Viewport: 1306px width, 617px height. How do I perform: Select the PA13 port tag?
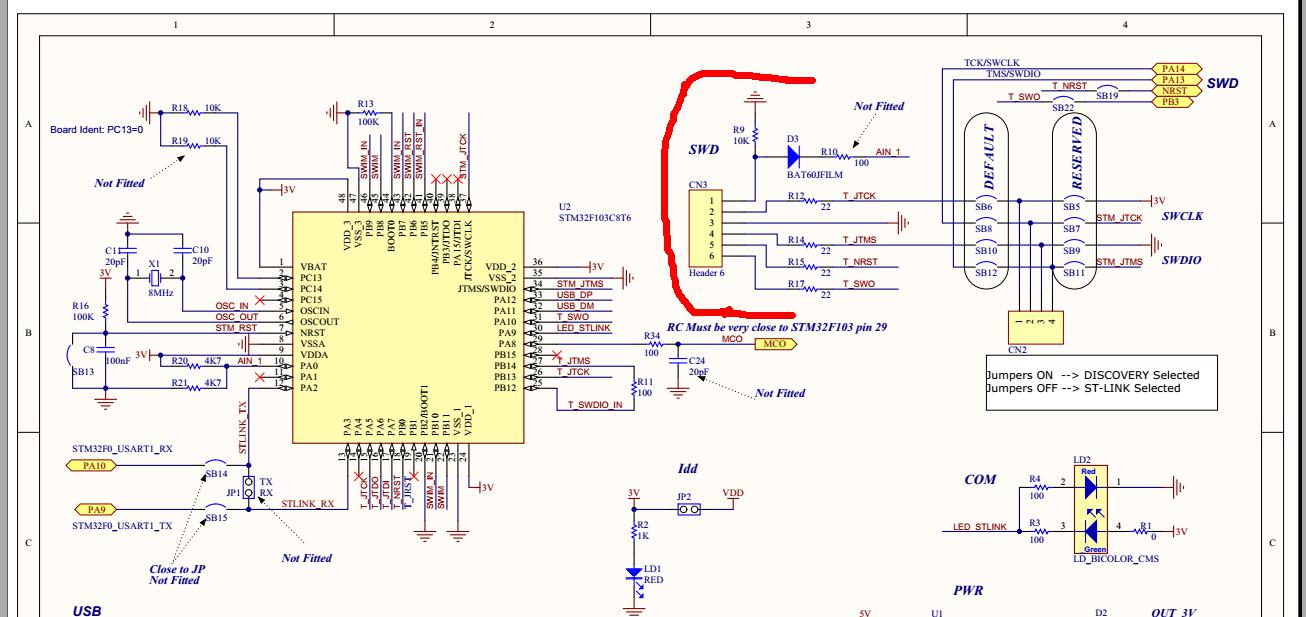point(1174,79)
